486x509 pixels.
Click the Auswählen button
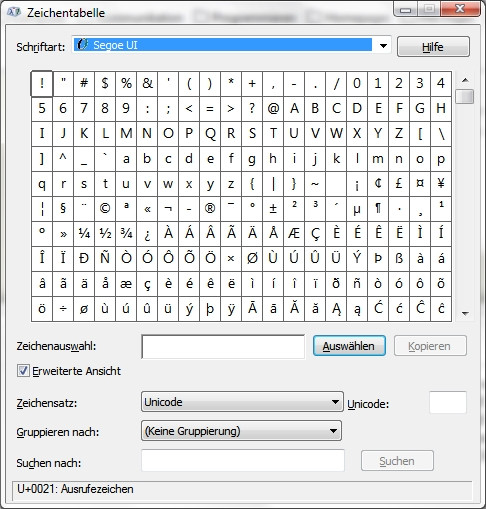pyautogui.click(x=349, y=346)
